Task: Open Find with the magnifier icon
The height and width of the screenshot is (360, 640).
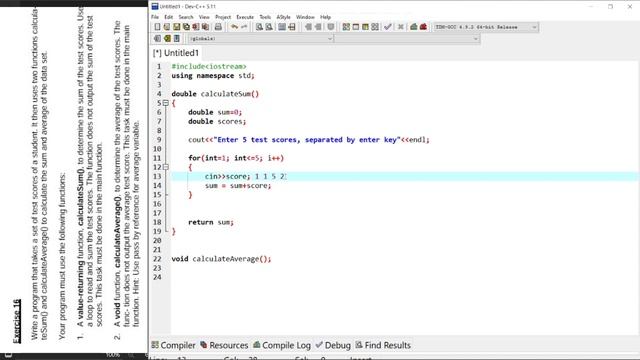Action: pos(259,27)
